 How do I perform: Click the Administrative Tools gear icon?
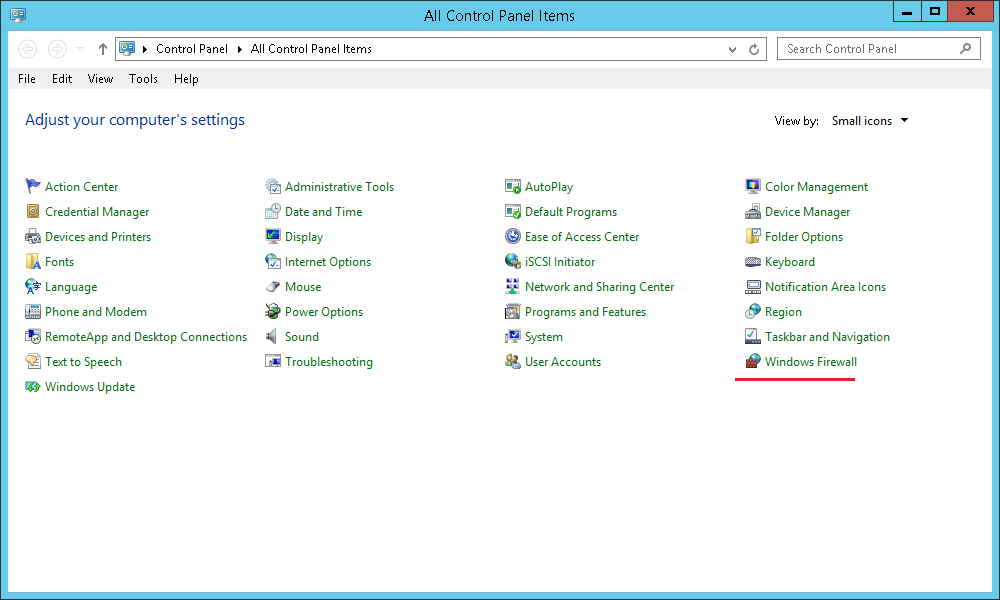coord(273,186)
